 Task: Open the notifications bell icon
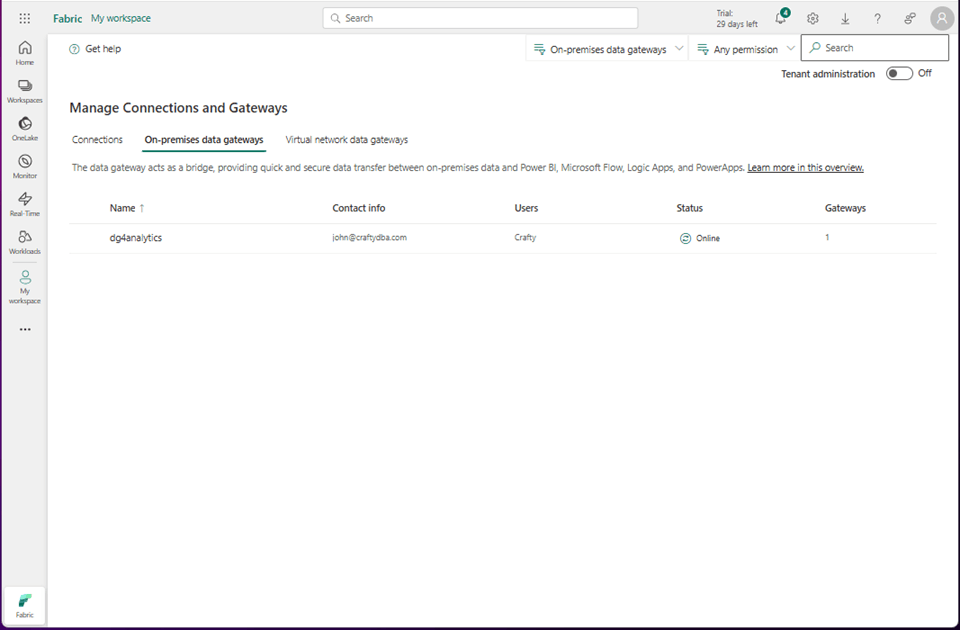pos(781,18)
